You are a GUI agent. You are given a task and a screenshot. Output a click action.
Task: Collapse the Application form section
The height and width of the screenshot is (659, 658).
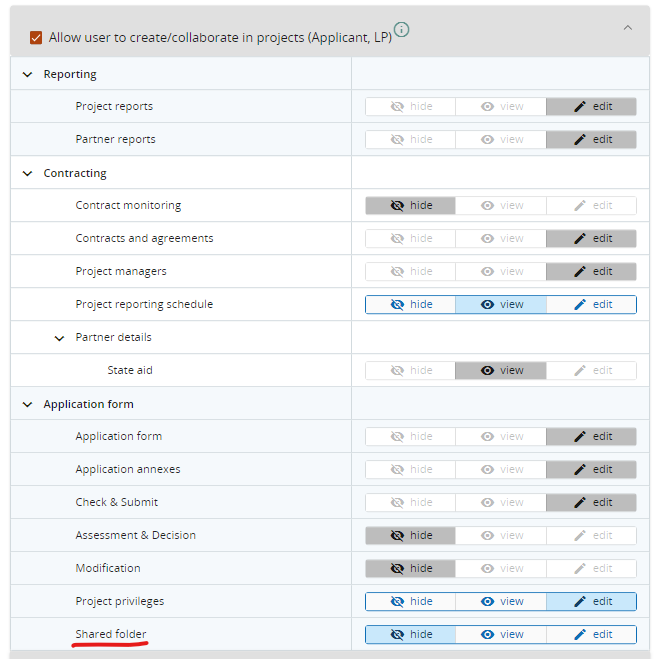(28, 405)
